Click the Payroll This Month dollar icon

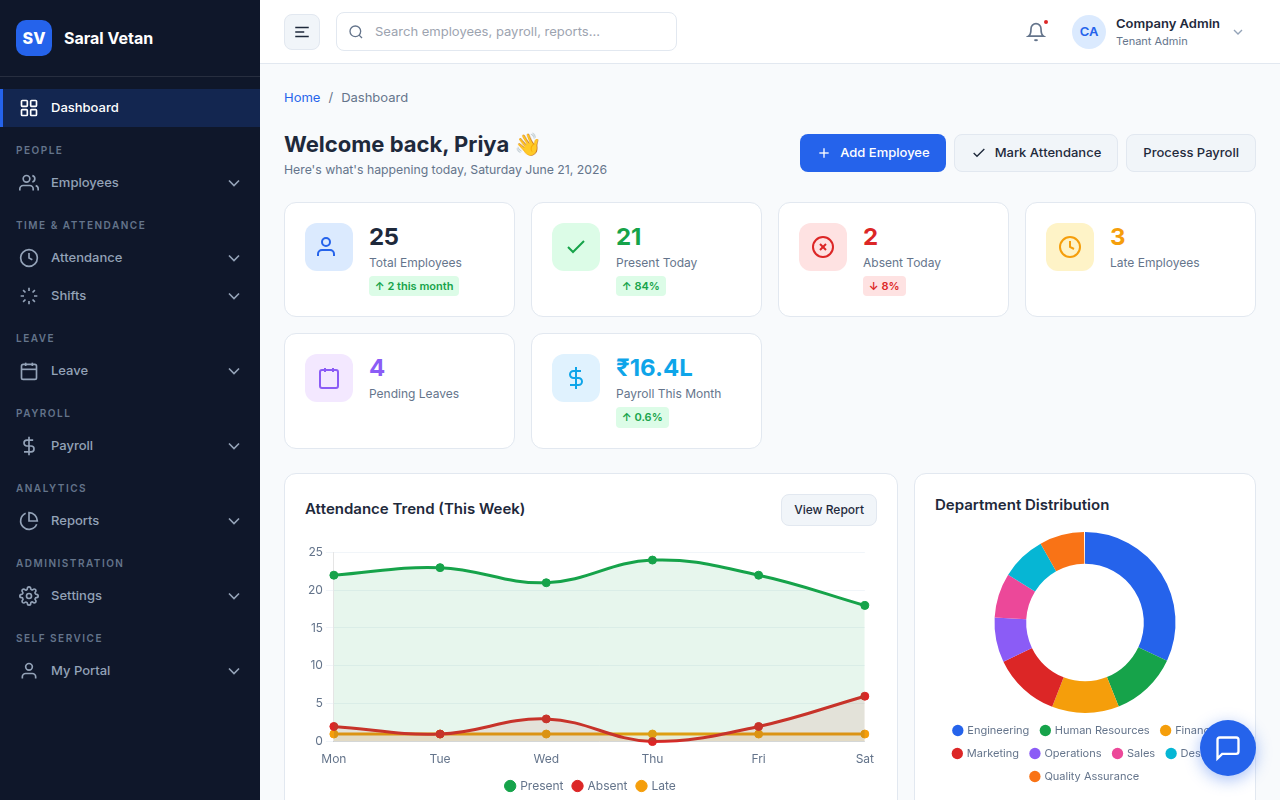576,378
